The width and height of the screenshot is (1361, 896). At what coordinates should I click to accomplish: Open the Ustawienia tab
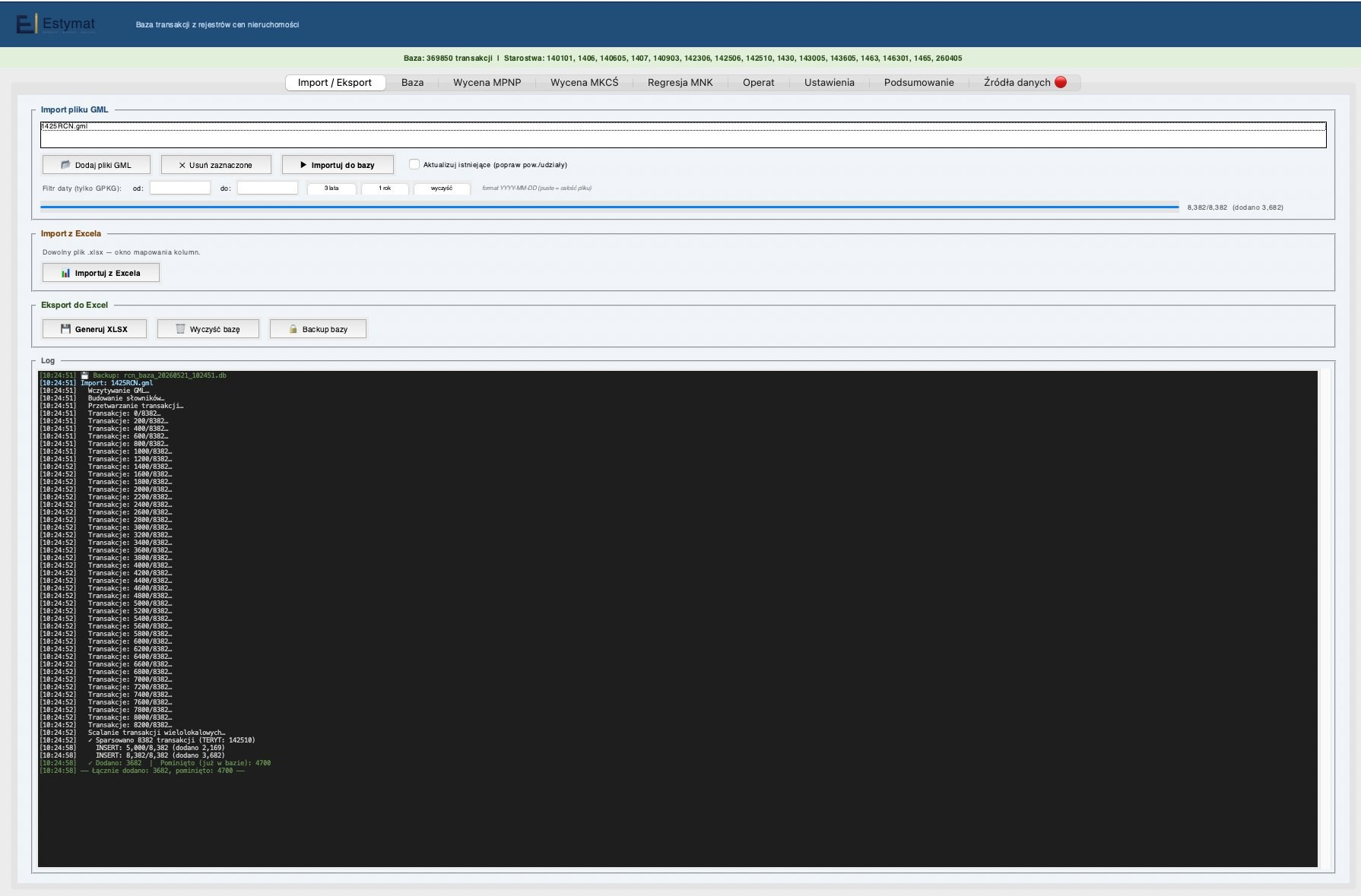[829, 82]
